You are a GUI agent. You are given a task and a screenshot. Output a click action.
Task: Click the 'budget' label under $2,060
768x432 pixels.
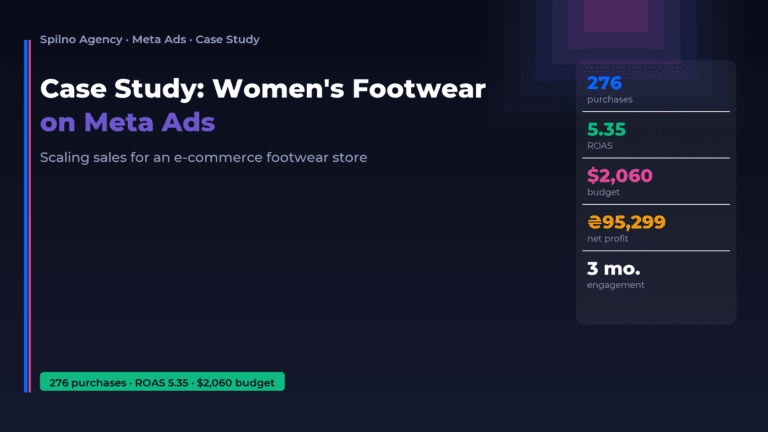(x=603, y=192)
